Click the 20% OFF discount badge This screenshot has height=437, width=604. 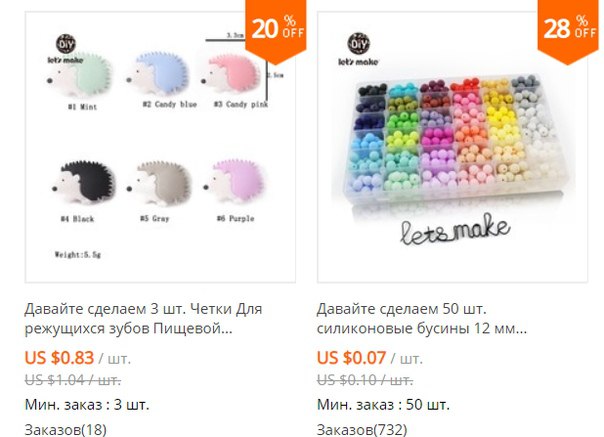(x=276, y=31)
